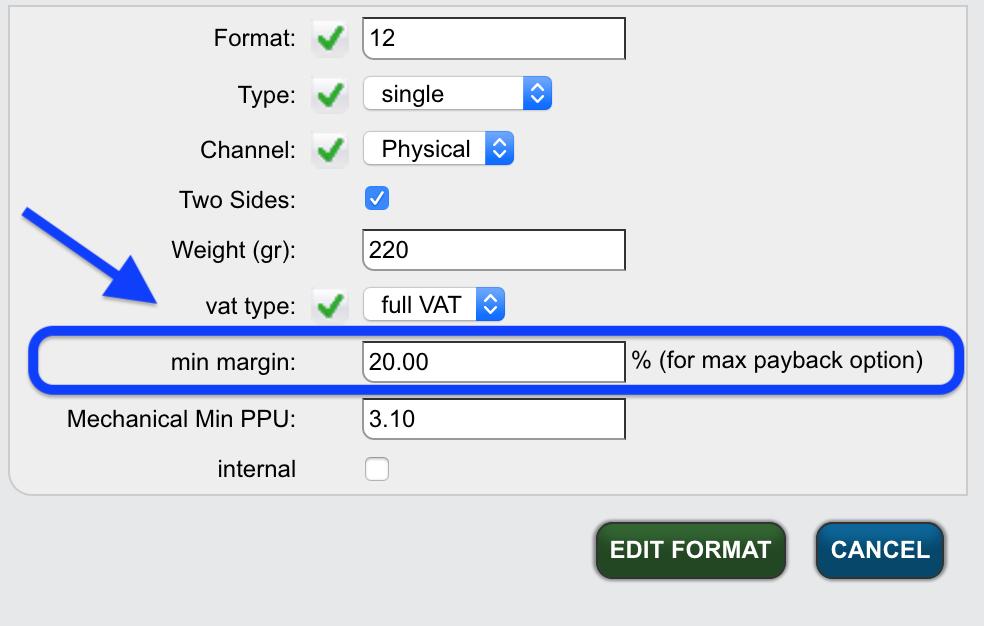Viewport: 984px width, 626px height.
Task: Click green checkmark beside vat type
Action: pos(330,305)
